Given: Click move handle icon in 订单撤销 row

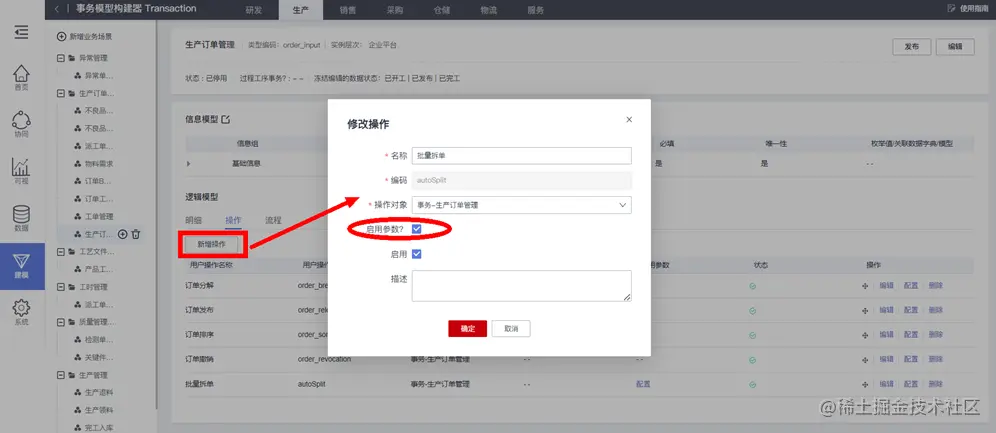Looking at the screenshot, I should (865, 359).
